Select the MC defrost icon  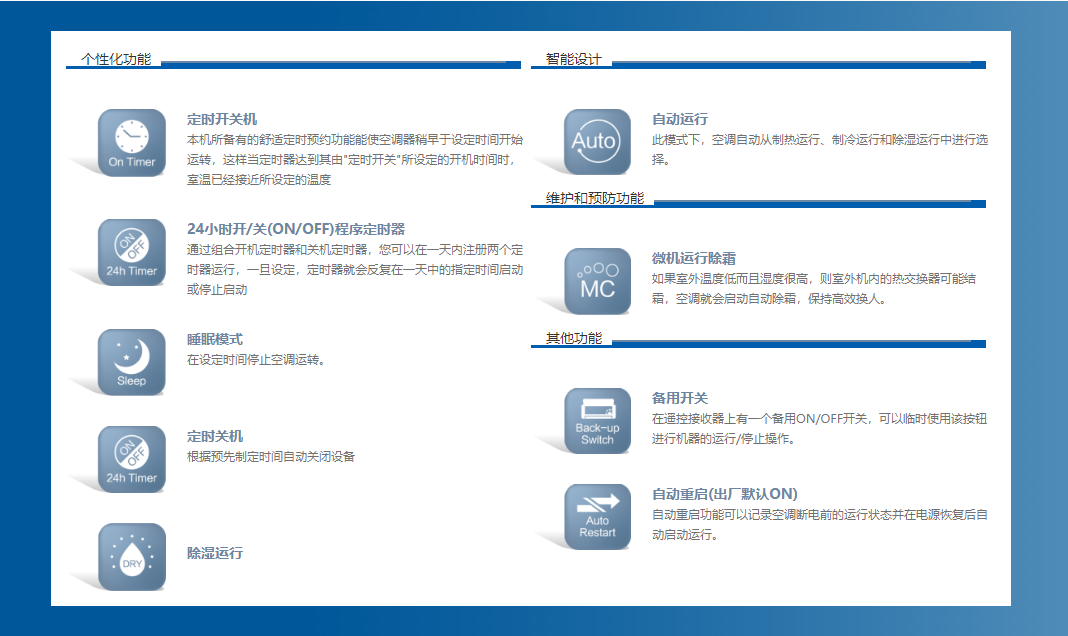(x=597, y=281)
